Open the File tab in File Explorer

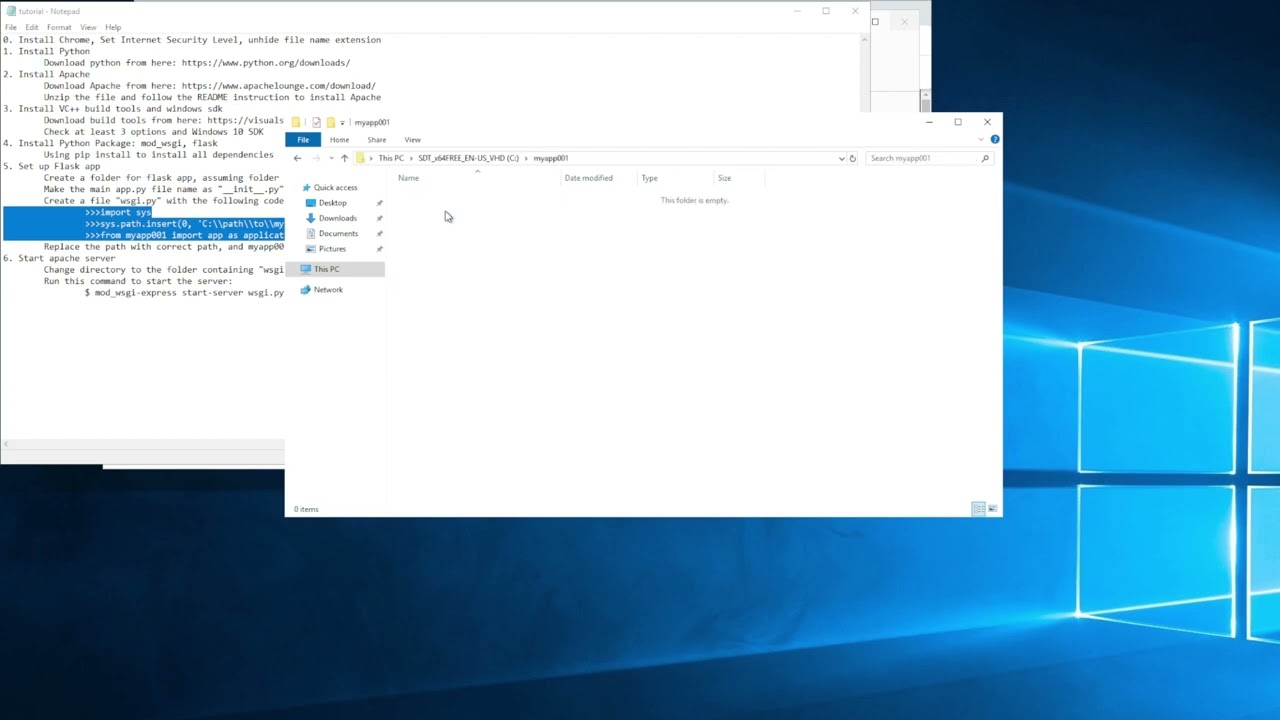click(303, 140)
